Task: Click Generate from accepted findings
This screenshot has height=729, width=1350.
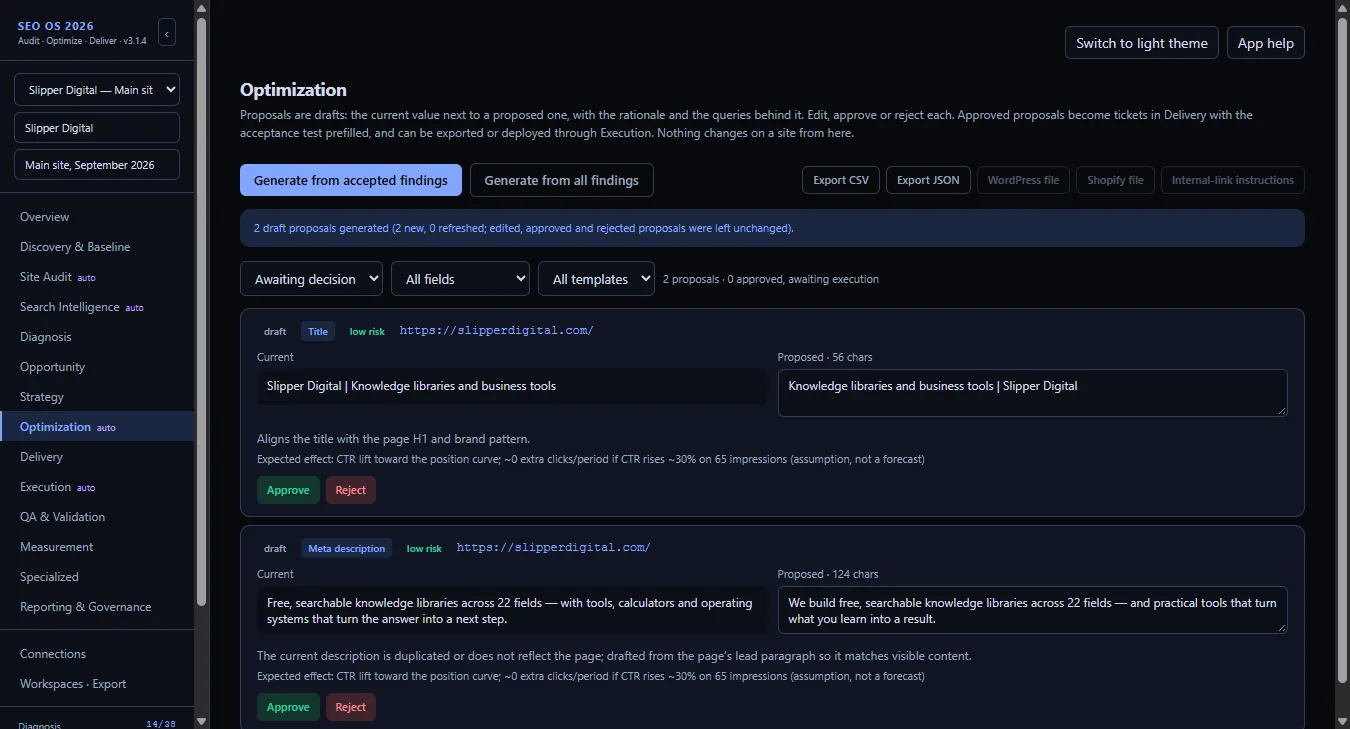Action: 351,180
